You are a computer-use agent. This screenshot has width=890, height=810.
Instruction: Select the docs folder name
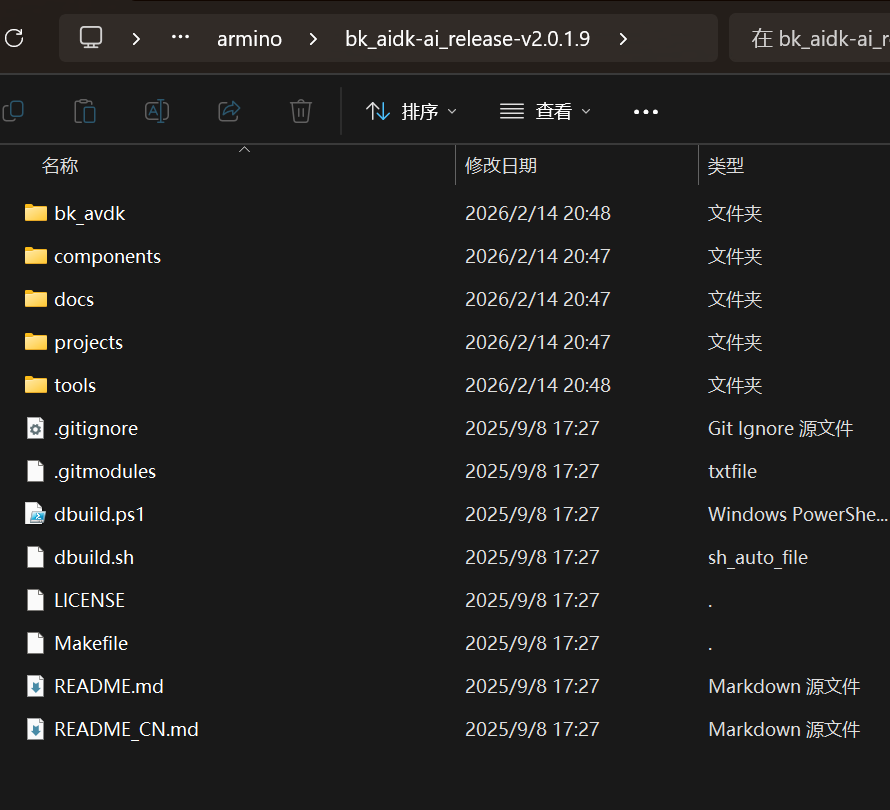coord(74,299)
